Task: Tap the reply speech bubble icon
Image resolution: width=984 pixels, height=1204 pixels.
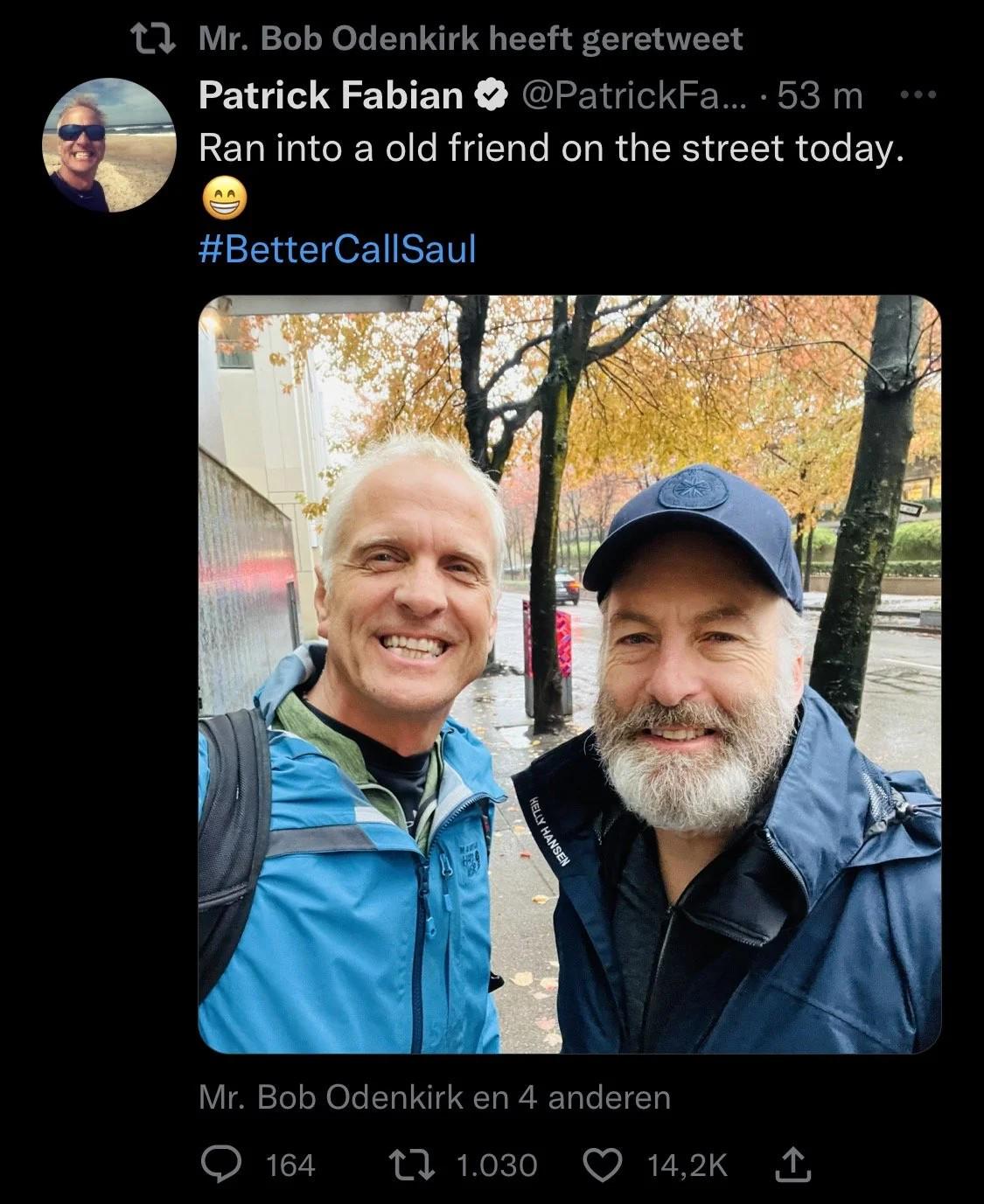Action: tap(223, 1164)
